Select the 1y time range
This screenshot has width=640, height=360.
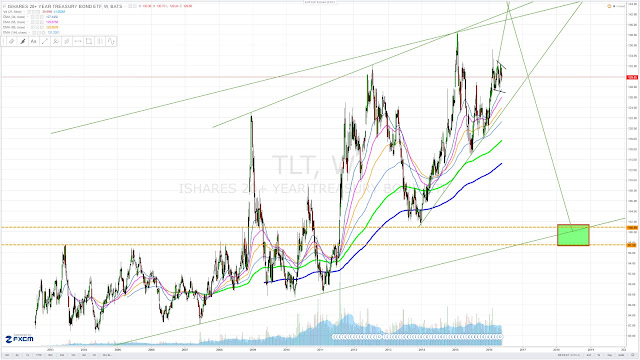pyautogui.click(x=28, y=355)
